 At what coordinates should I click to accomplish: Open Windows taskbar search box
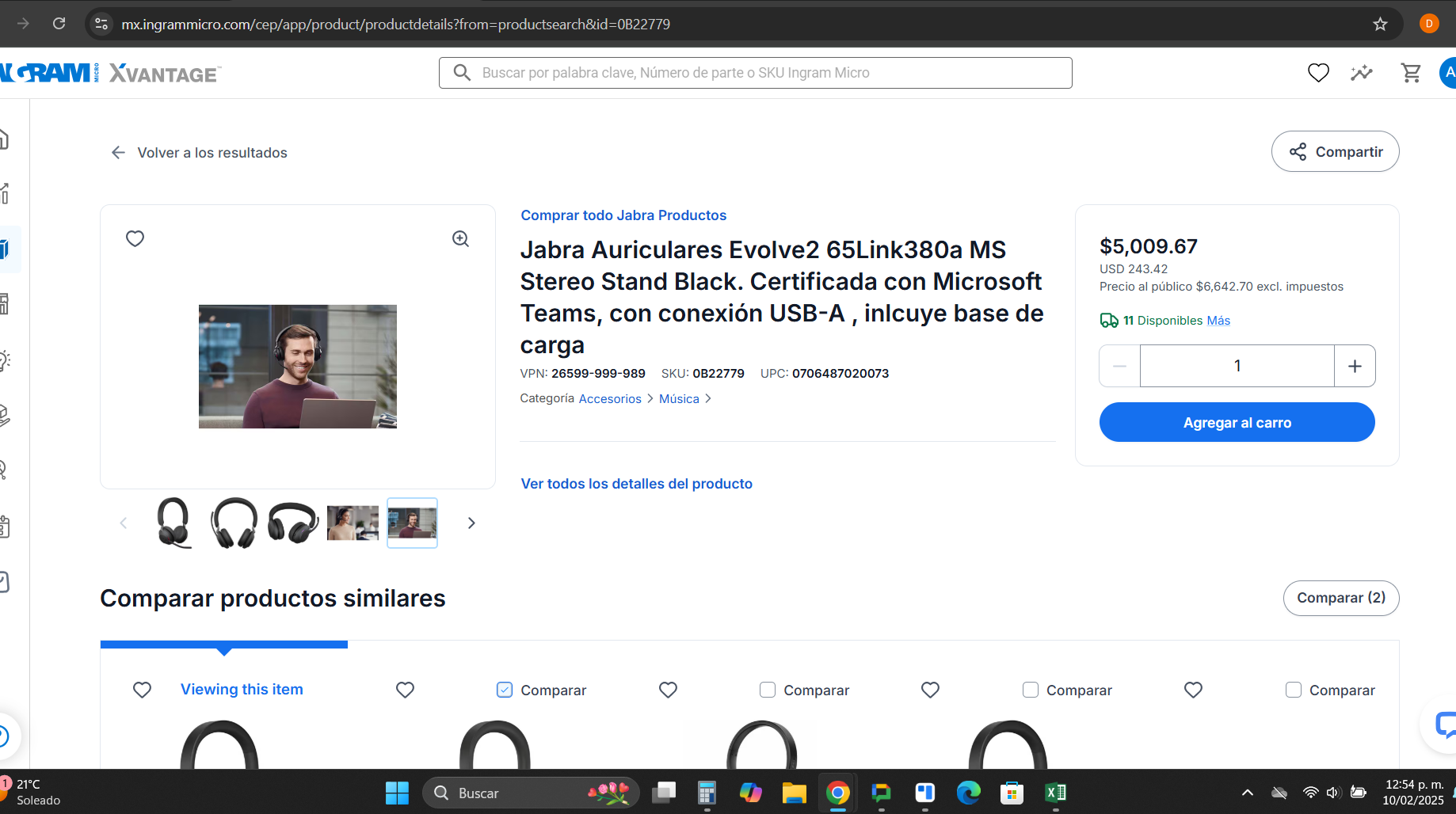pos(531,793)
